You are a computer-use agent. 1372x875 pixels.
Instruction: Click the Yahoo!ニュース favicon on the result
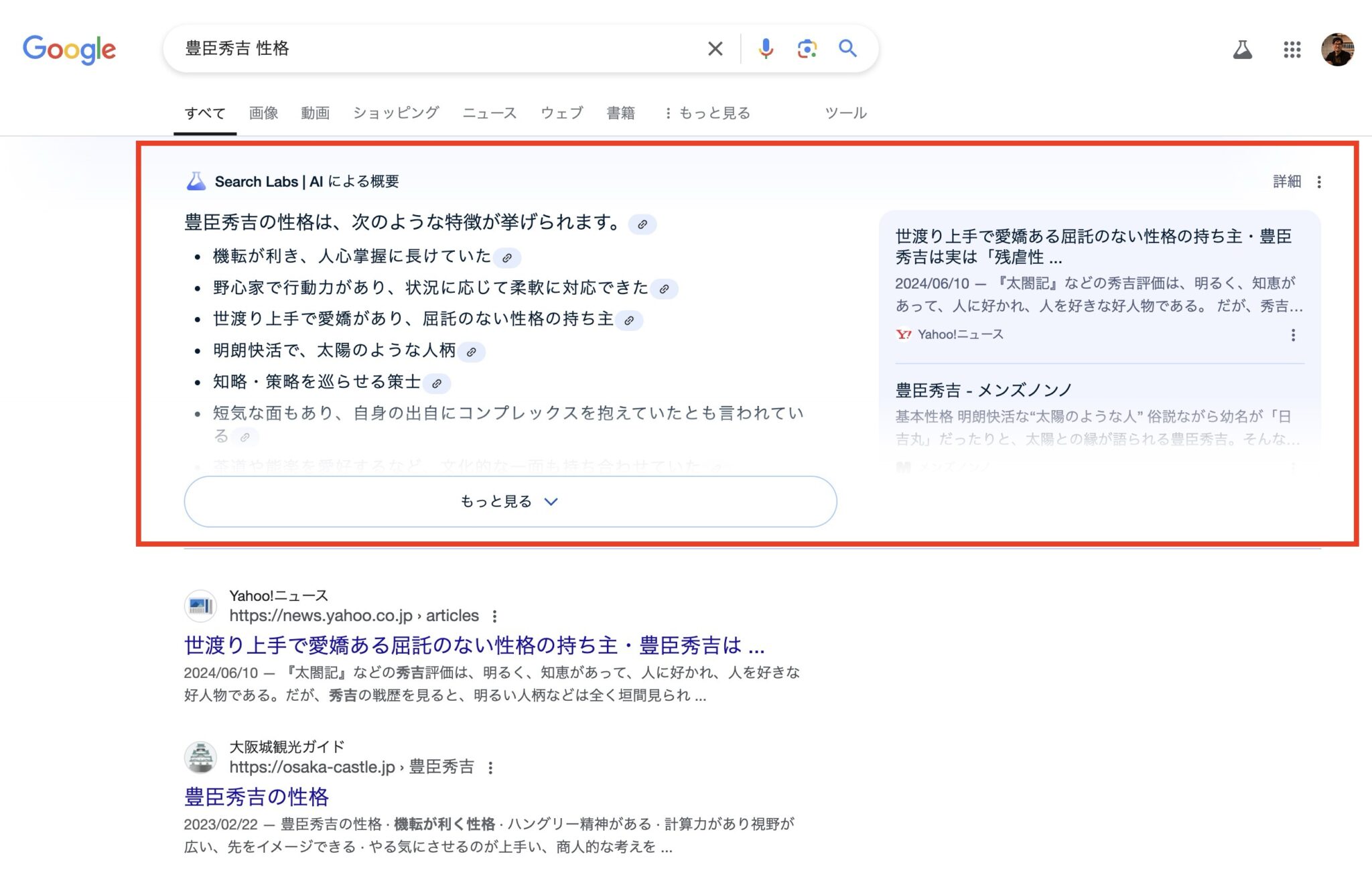[x=201, y=605]
